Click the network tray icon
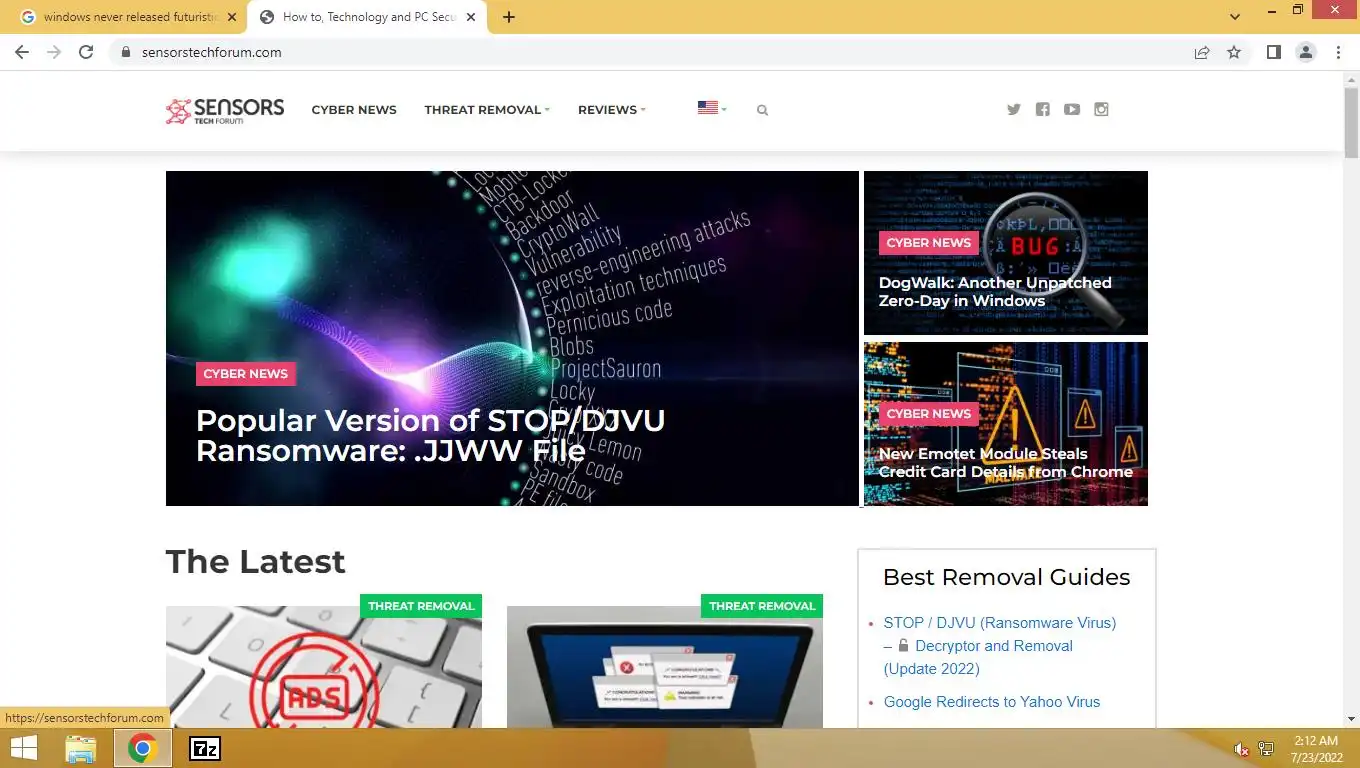Viewport: 1360px width, 768px height. [1266, 749]
